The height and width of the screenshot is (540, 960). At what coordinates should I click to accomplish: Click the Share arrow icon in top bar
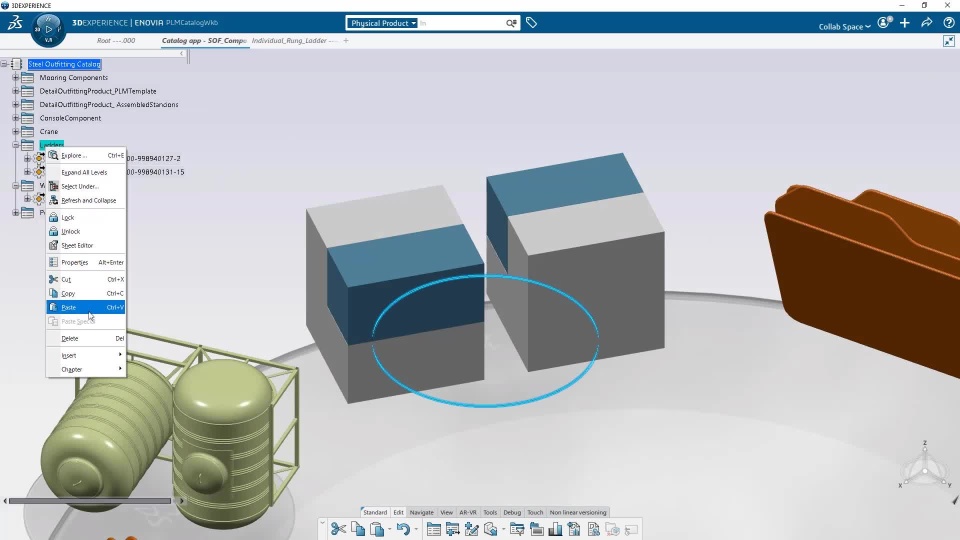click(x=926, y=23)
